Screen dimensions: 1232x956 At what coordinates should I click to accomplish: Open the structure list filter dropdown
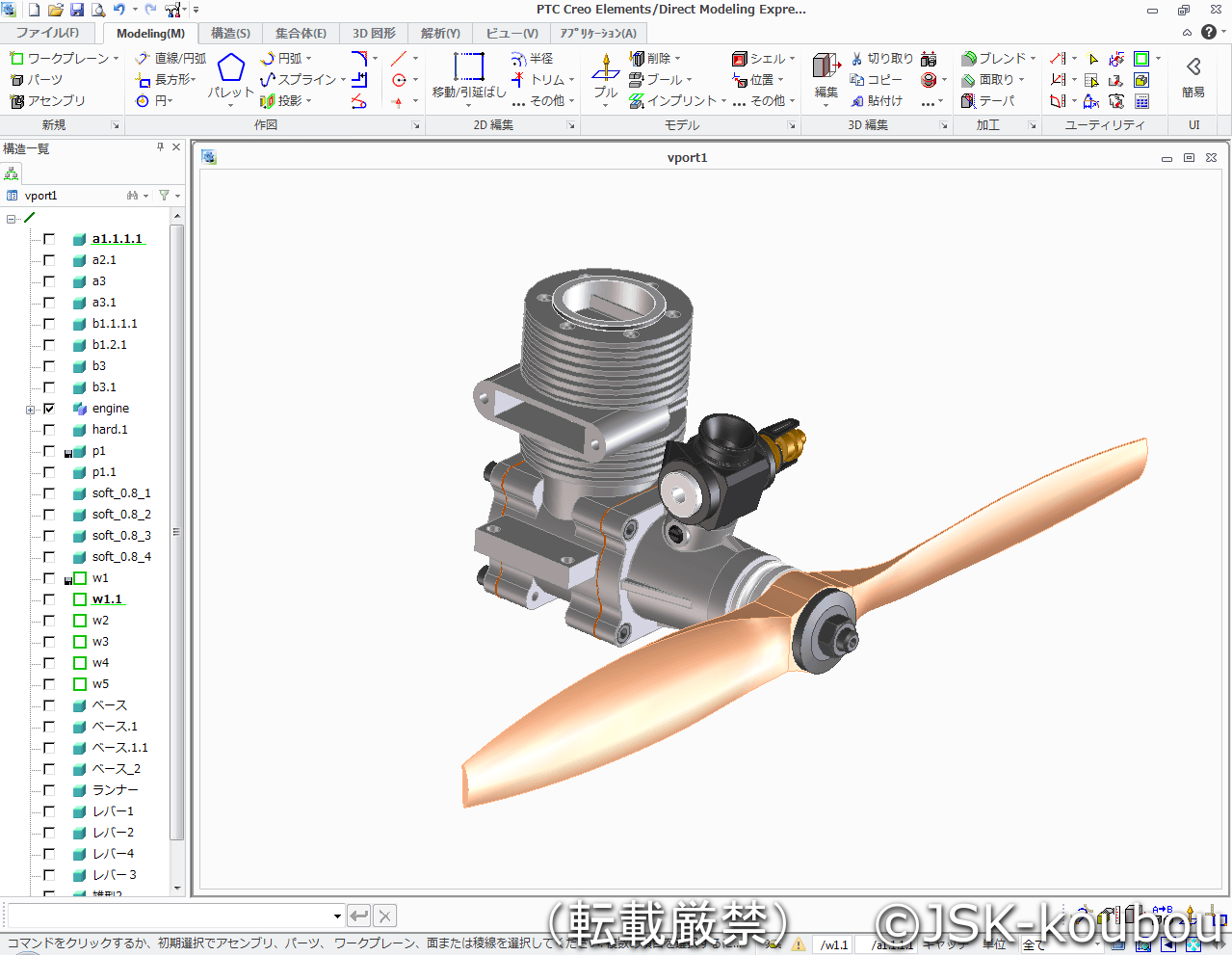(169, 196)
